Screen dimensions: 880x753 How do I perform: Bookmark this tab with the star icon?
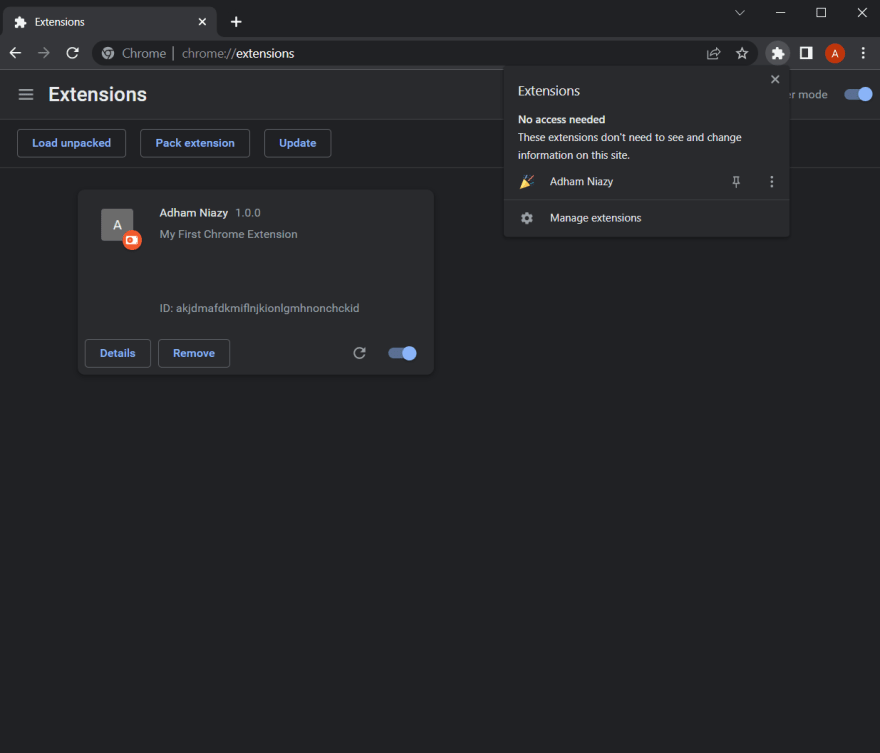(x=742, y=53)
